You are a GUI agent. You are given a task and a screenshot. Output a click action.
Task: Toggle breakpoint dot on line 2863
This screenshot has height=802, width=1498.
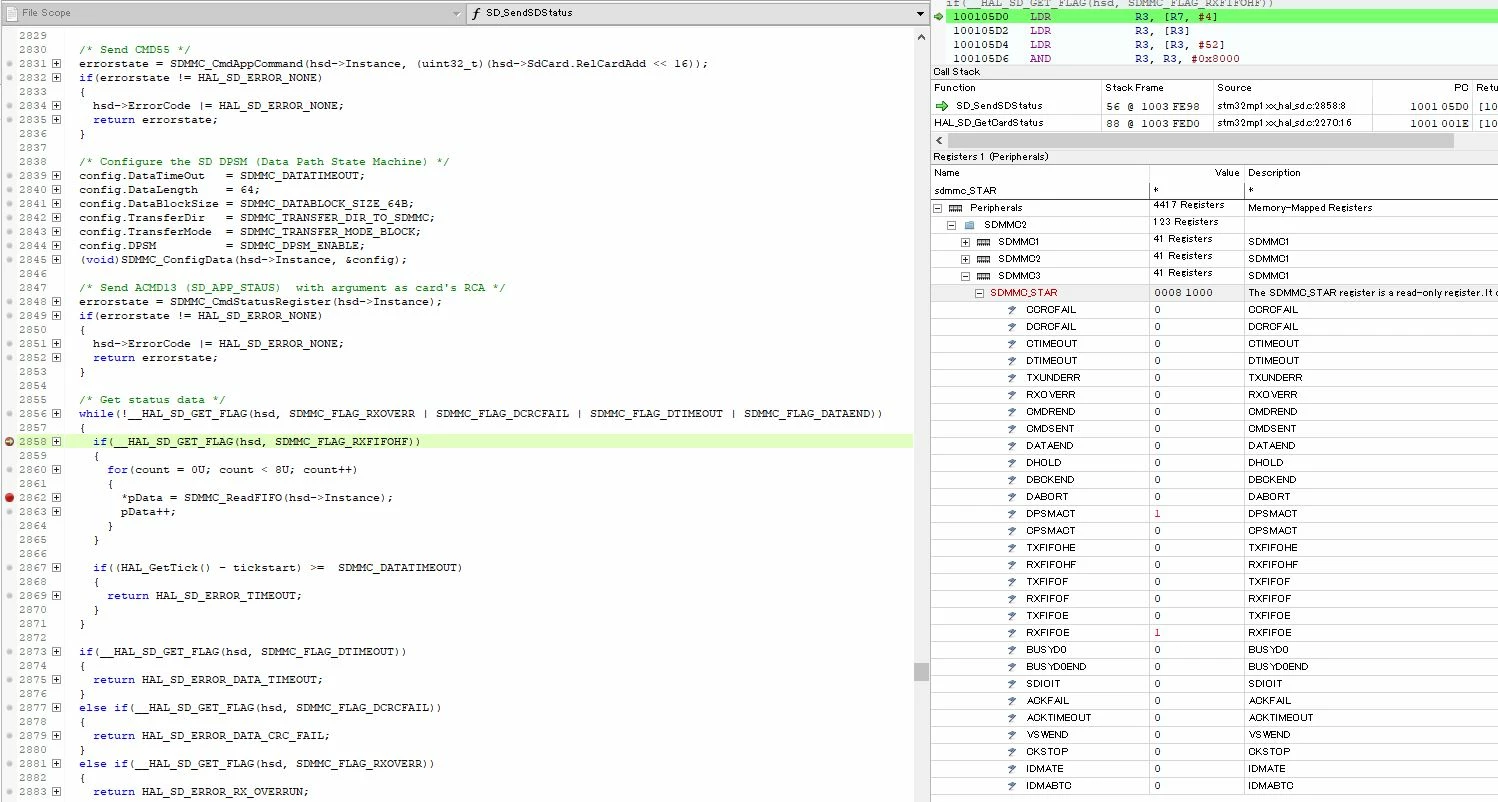click(10, 511)
